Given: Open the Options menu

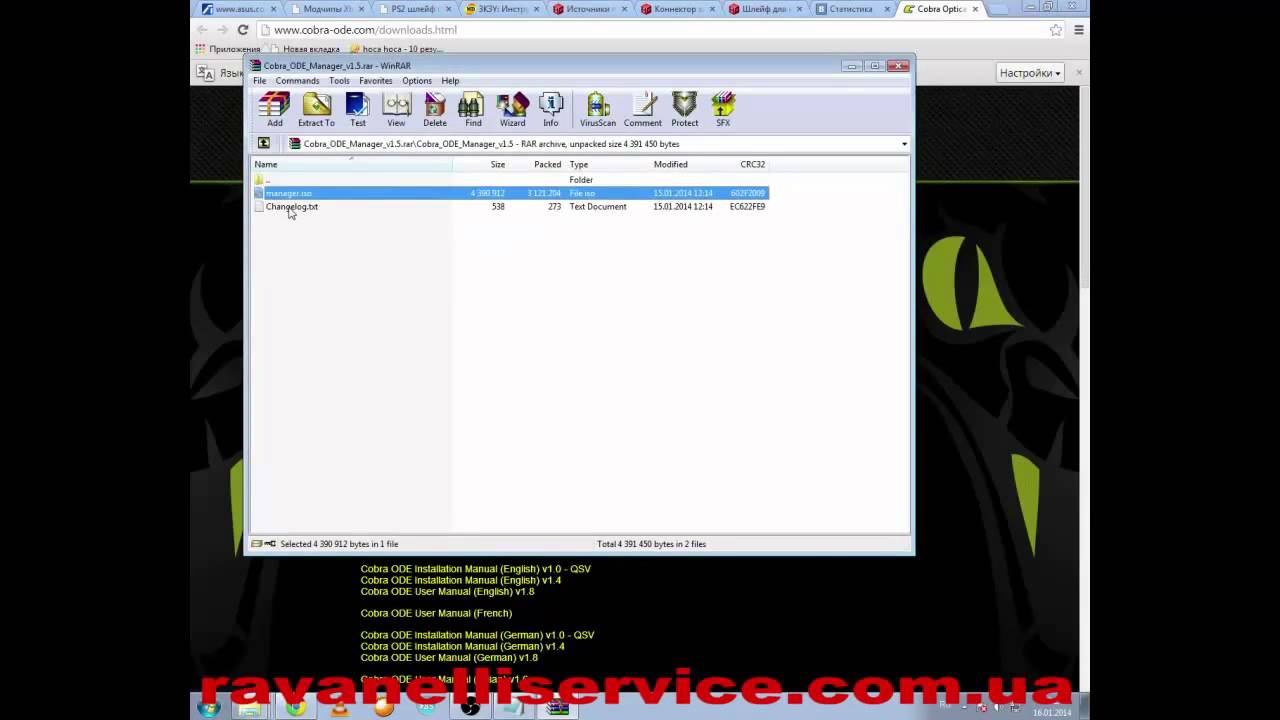Looking at the screenshot, I should (417, 81).
